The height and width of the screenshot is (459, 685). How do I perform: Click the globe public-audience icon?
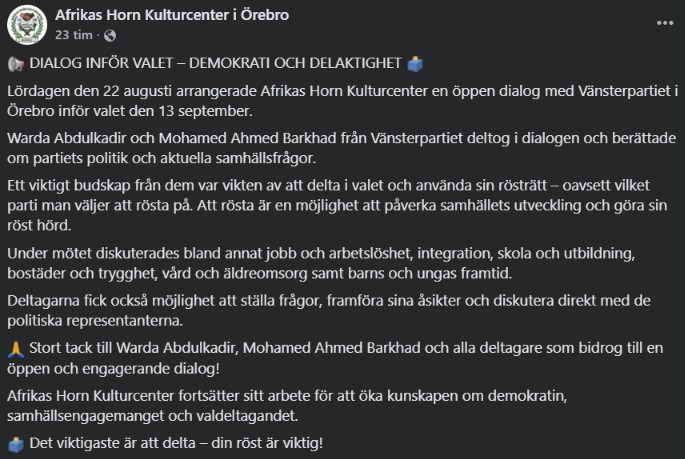tap(110, 35)
